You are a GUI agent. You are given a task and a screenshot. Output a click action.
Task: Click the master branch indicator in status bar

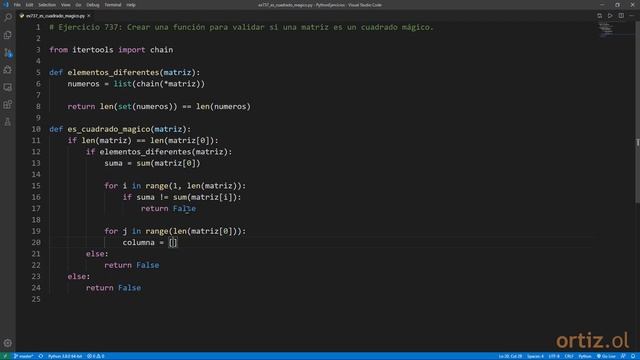click(x=23, y=356)
